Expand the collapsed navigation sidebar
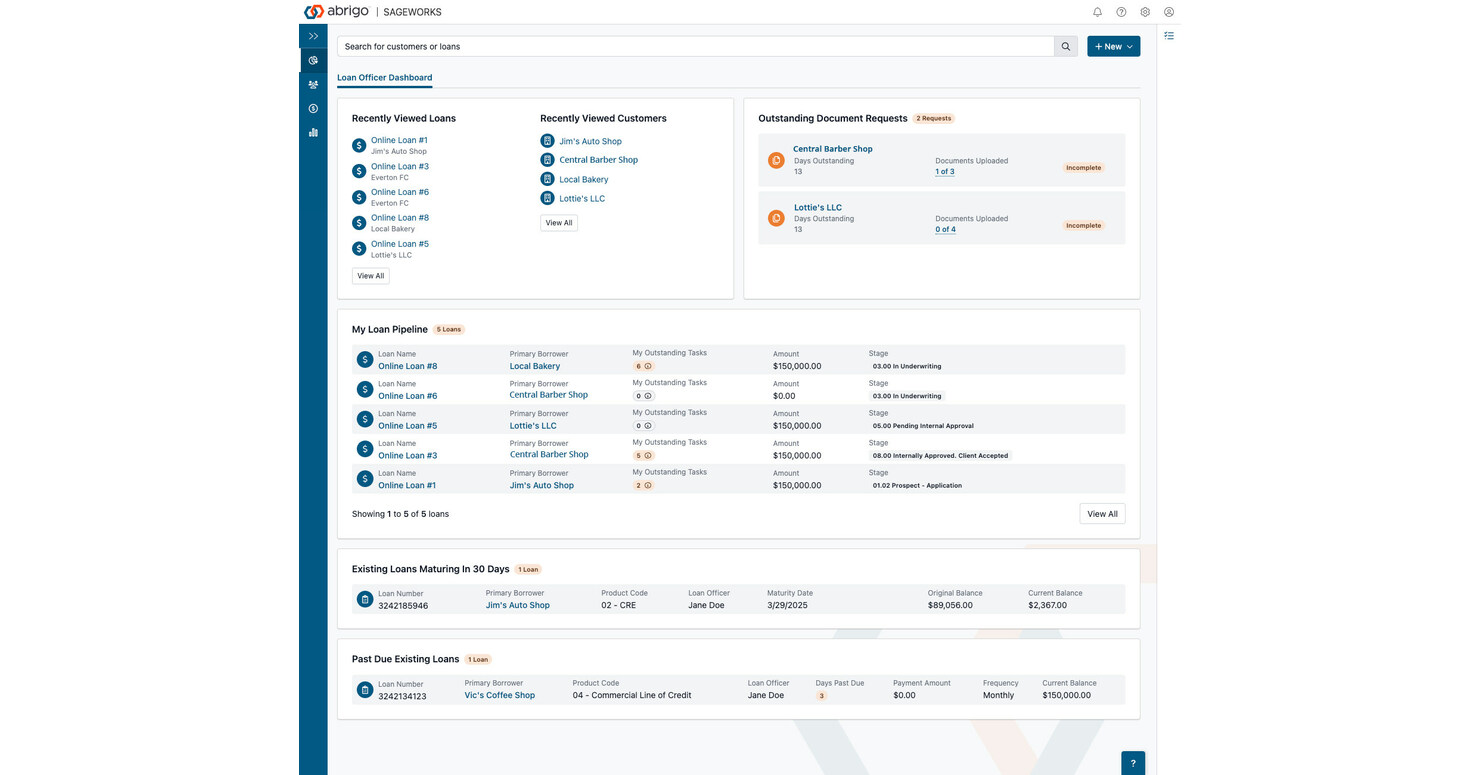1480x775 pixels. tap(313, 35)
